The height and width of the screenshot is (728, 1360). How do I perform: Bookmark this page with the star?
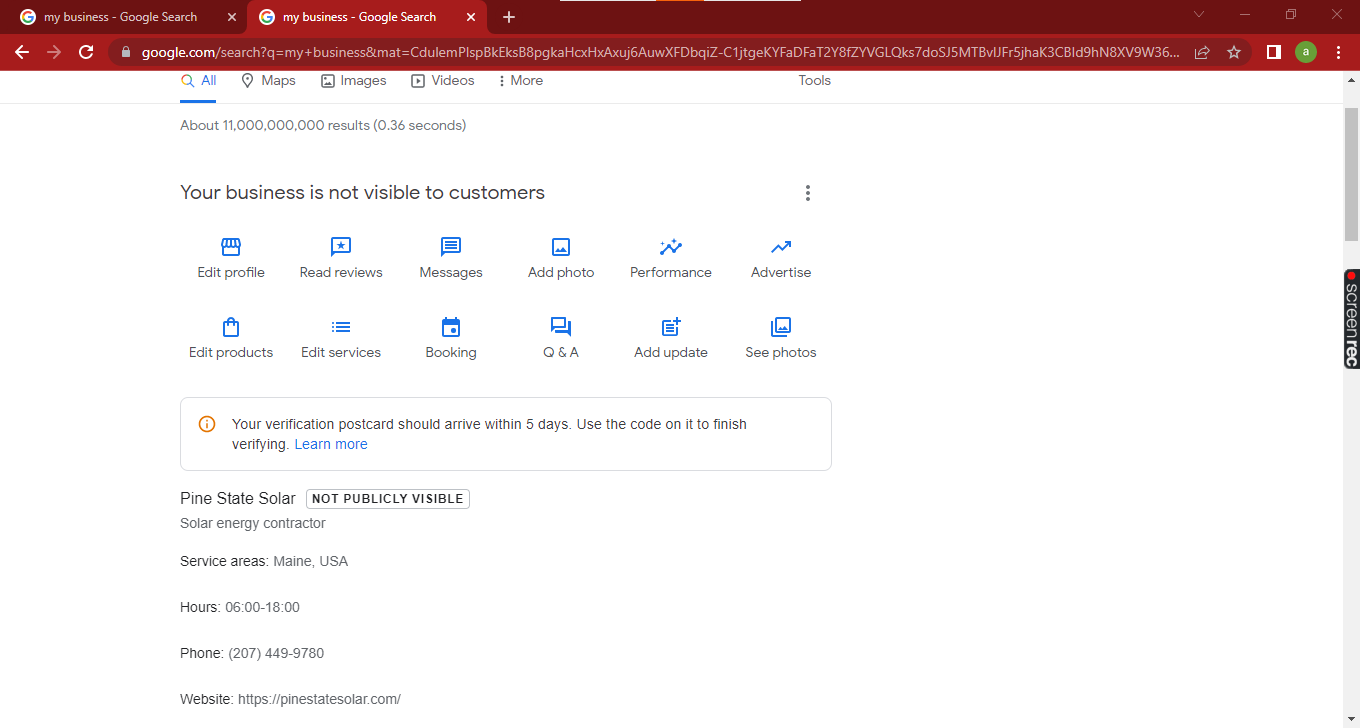1234,52
